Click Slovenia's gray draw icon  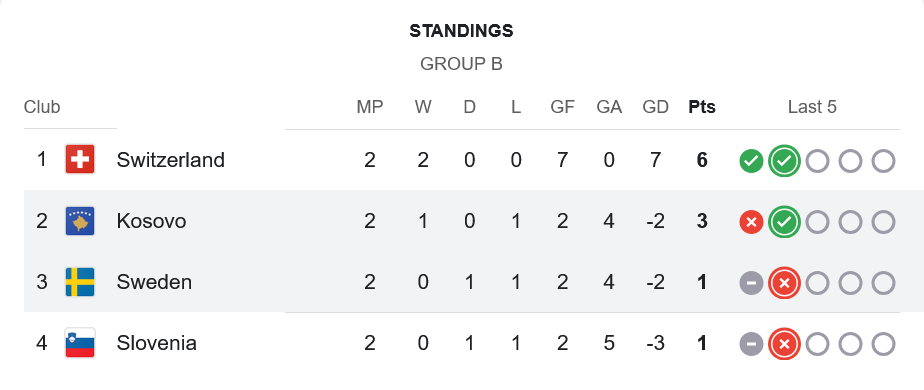click(x=751, y=344)
